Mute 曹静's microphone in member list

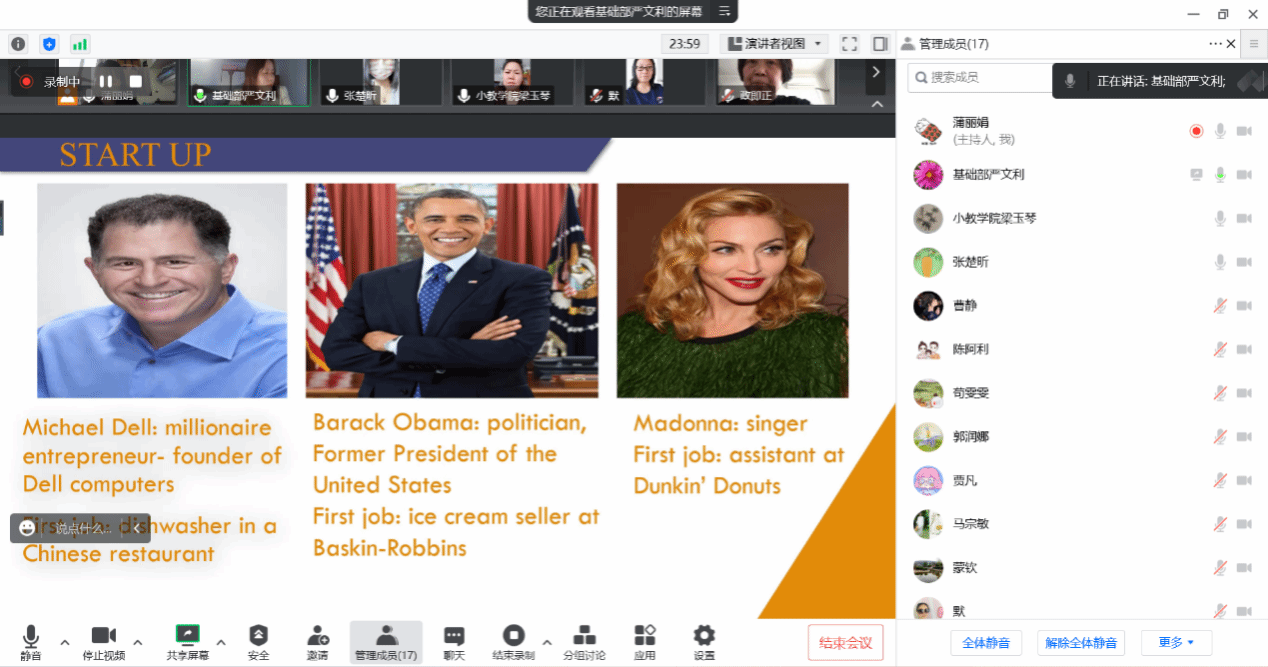1219,306
